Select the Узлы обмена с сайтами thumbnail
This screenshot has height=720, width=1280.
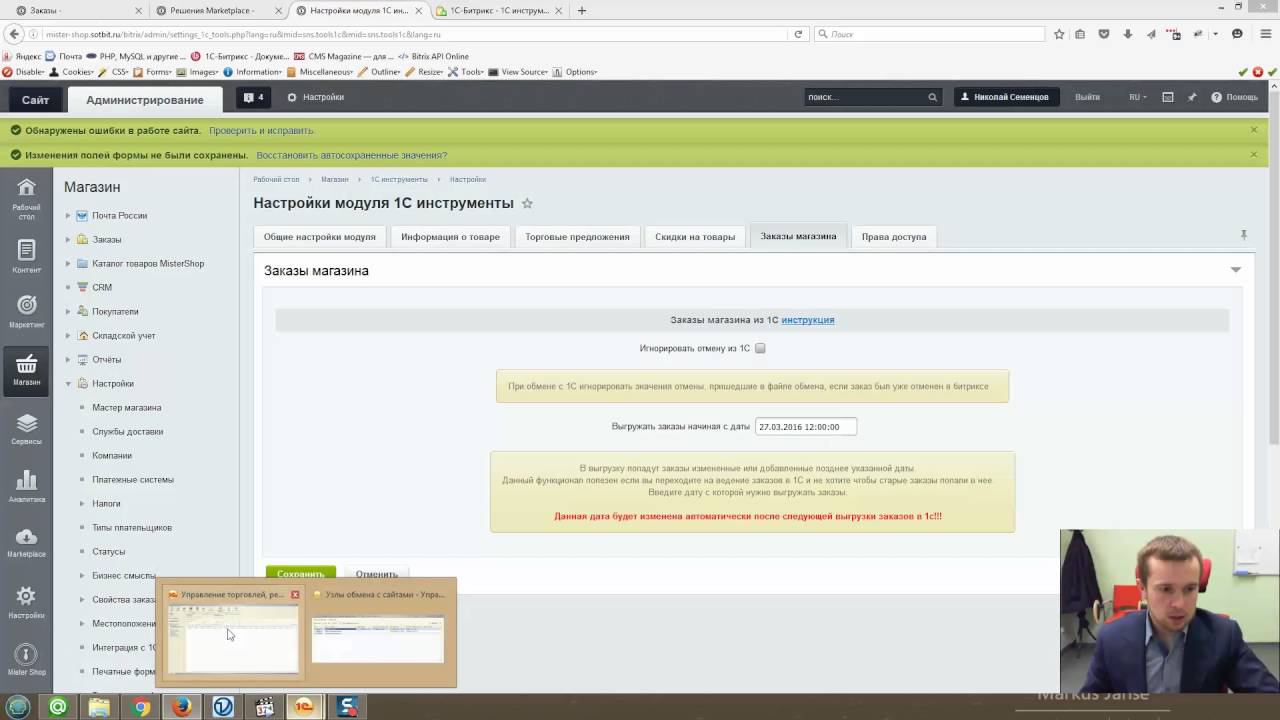378,631
